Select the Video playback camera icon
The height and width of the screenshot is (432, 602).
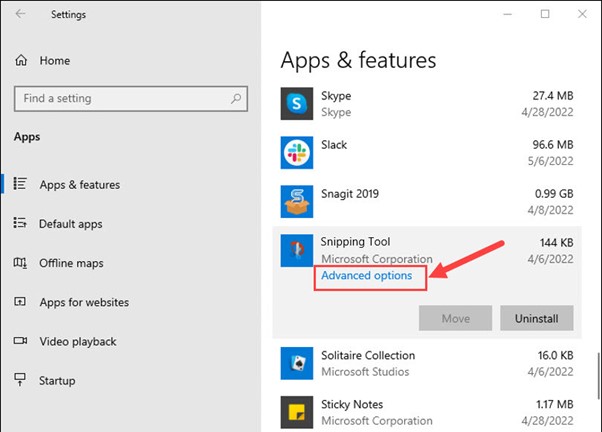coord(20,341)
